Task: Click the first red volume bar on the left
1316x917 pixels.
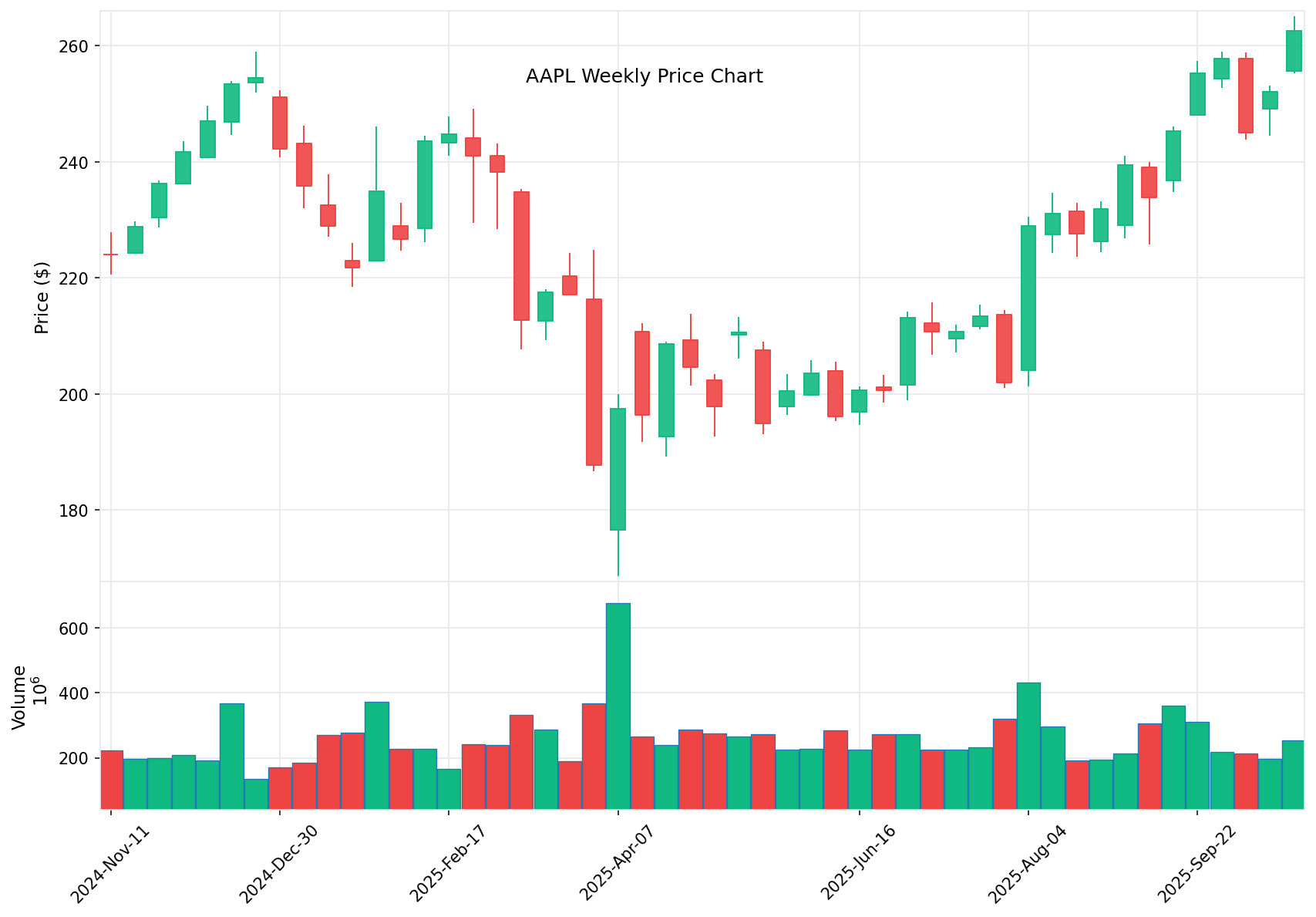Action: [112, 779]
